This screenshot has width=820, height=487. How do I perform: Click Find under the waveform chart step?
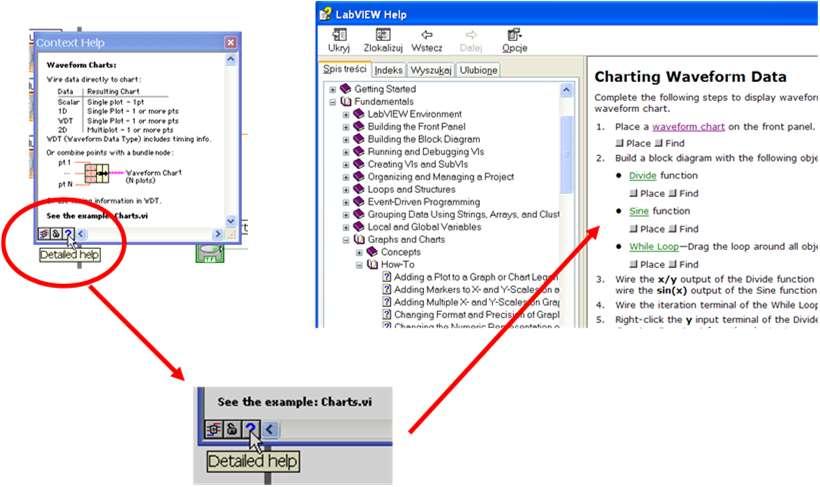click(x=670, y=143)
